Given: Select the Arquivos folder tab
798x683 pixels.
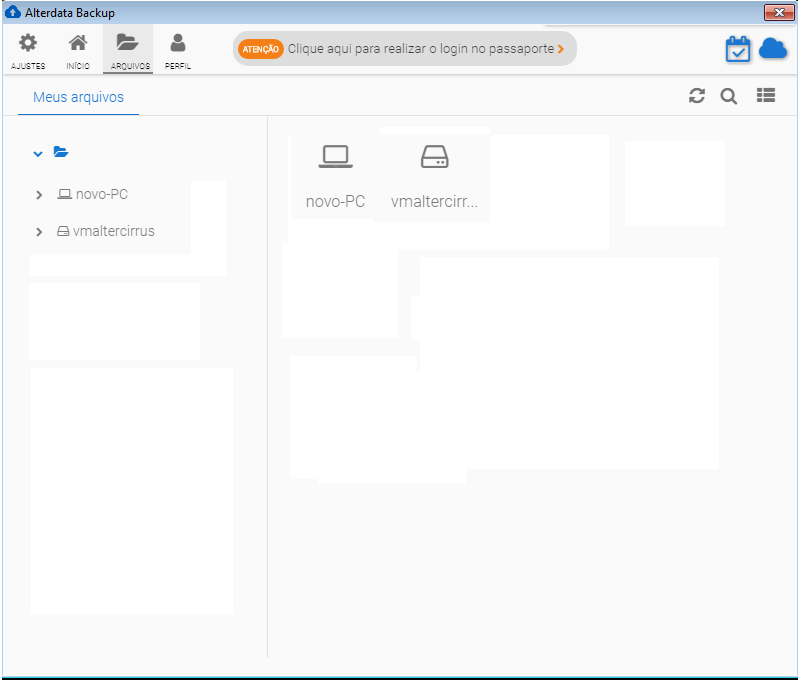Looking at the screenshot, I should point(128,49).
